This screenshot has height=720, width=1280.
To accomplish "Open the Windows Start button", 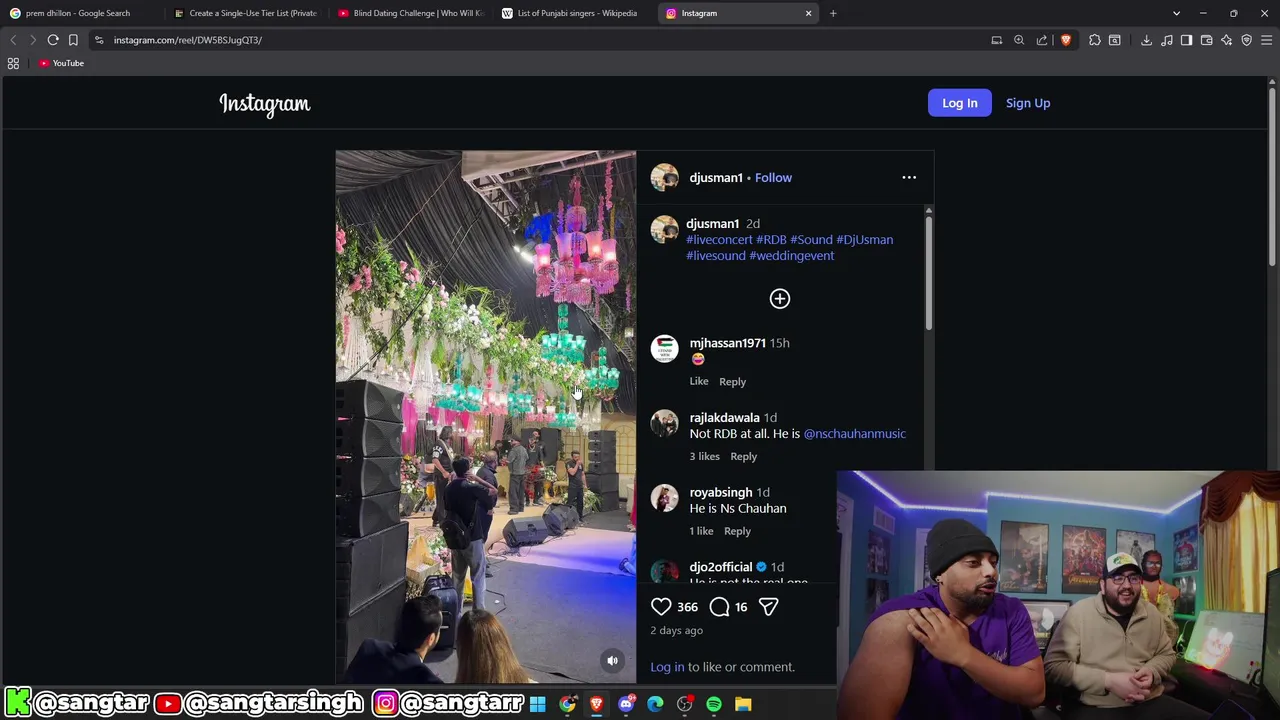I will tap(538, 704).
